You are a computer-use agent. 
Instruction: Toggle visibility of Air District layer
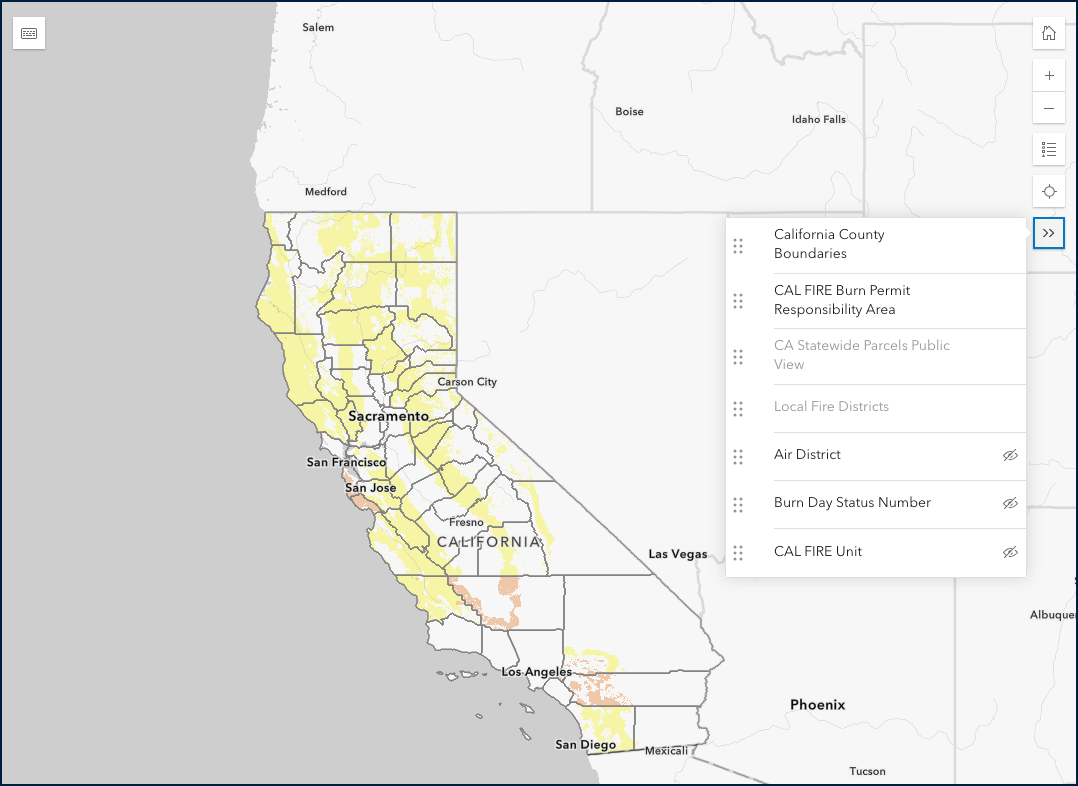point(1010,455)
